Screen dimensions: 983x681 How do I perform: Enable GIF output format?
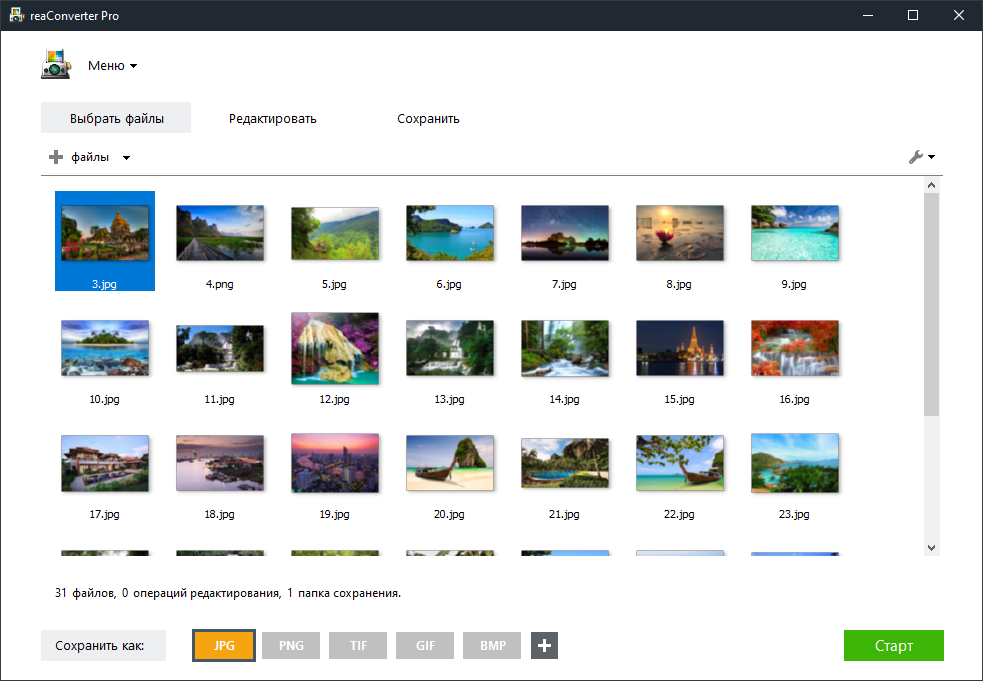click(x=425, y=646)
